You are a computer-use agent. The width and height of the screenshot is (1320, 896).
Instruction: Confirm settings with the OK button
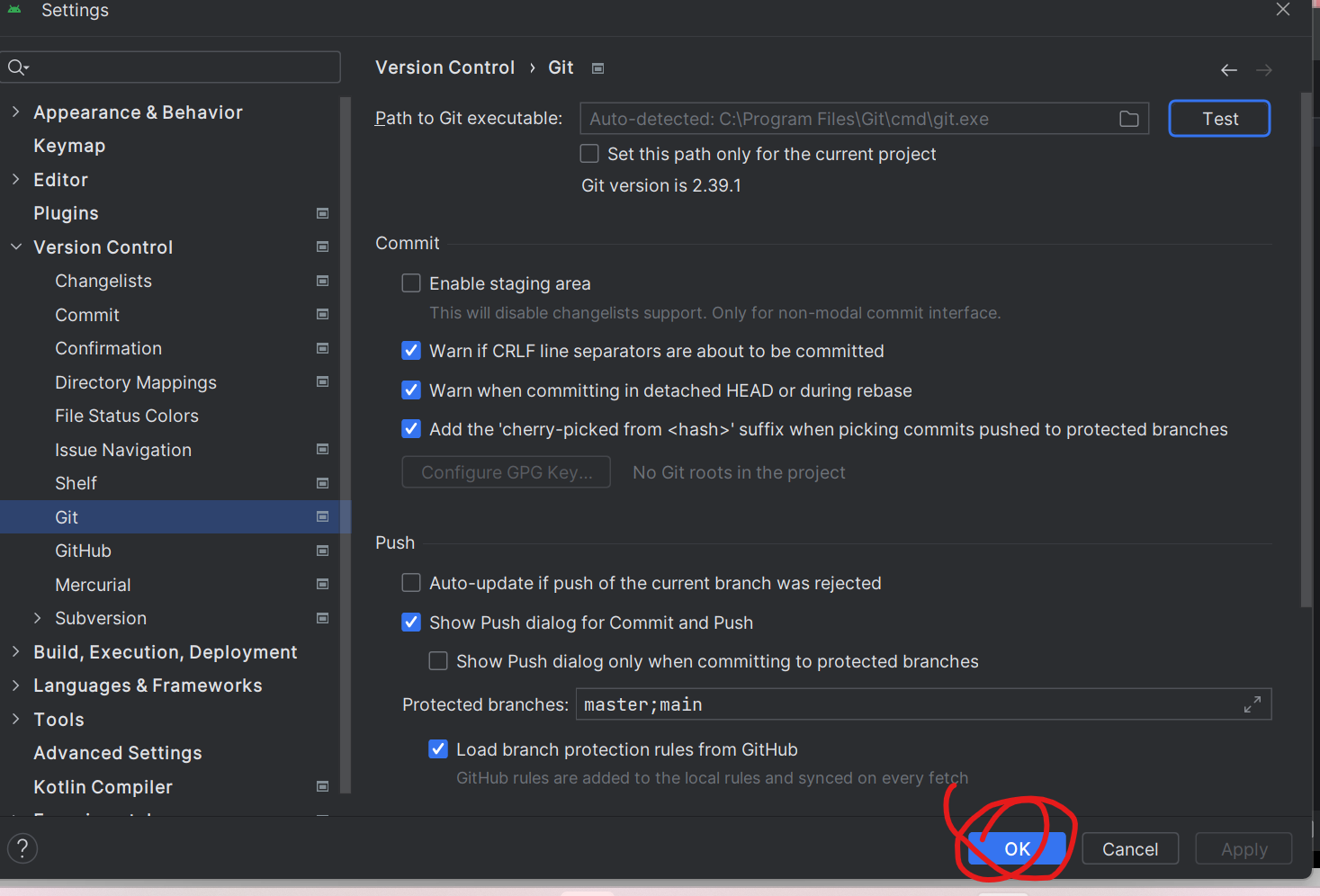pyautogui.click(x=1017, y=849)
